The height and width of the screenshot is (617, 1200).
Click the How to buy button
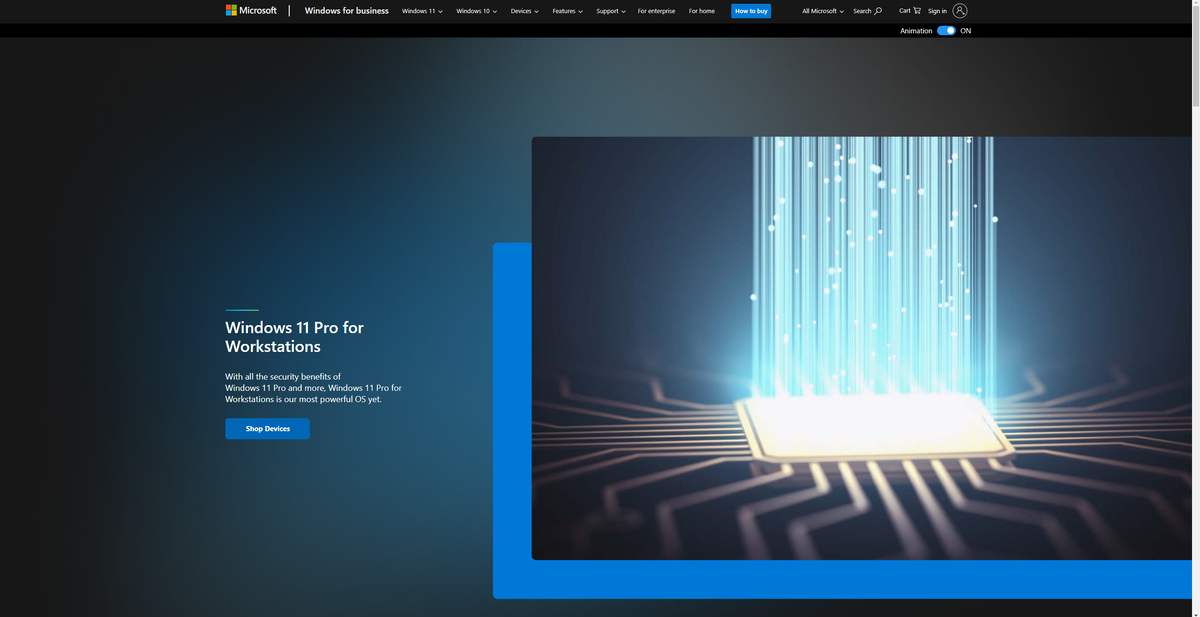coord(751,11)
